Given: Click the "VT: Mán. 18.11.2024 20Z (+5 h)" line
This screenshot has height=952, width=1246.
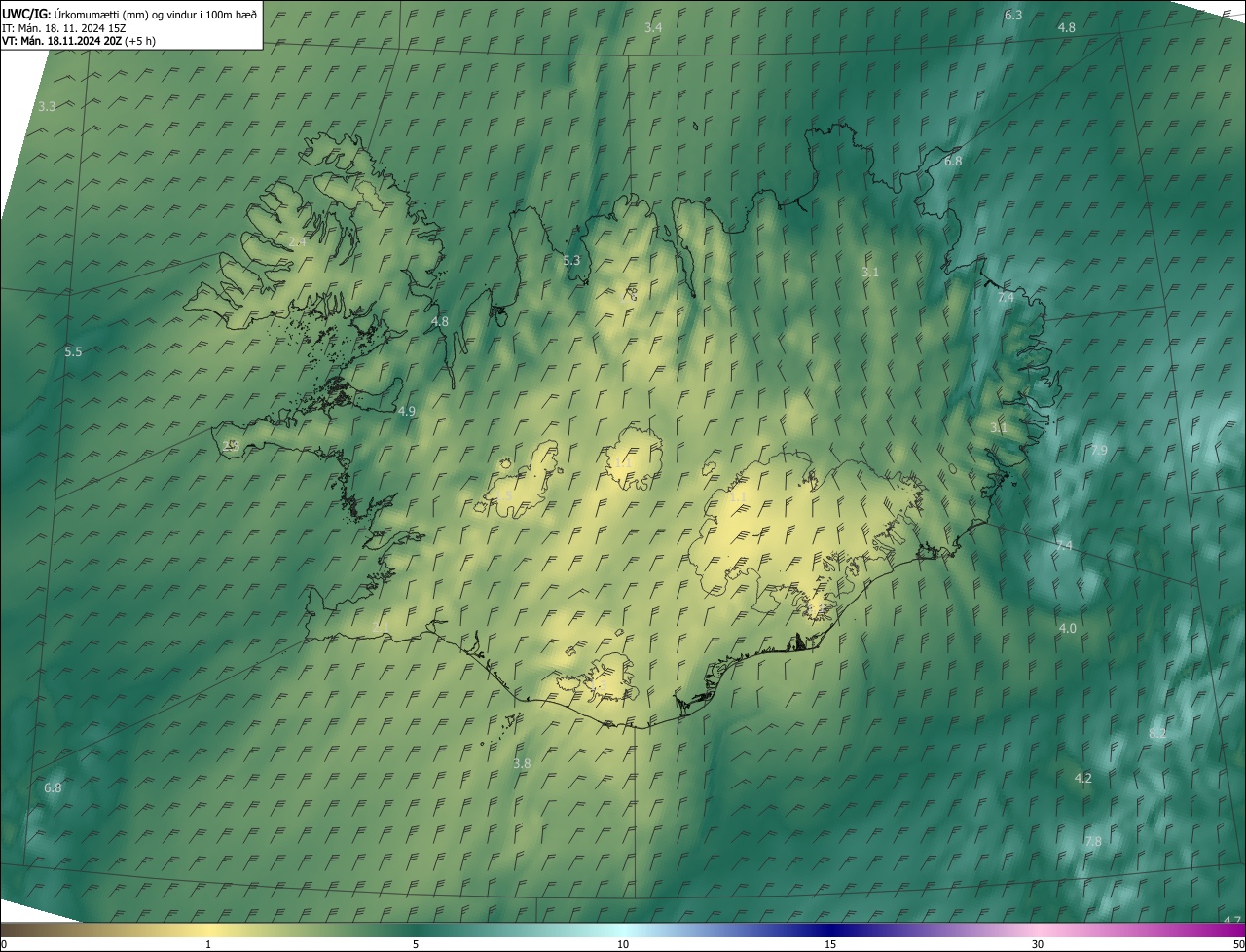Looking at the screenshot, I should [x=79, y=41].
